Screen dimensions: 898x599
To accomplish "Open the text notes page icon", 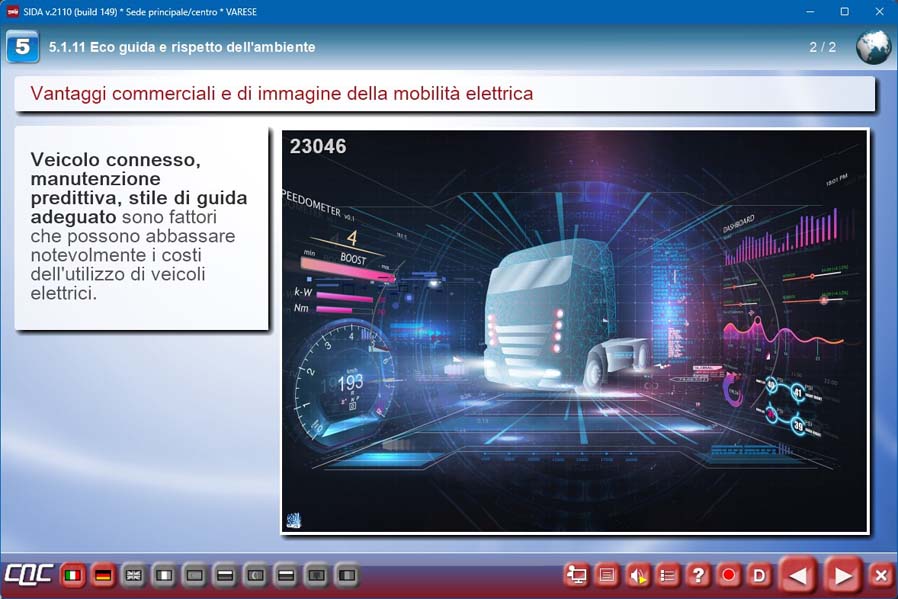I will click(606, 575).
